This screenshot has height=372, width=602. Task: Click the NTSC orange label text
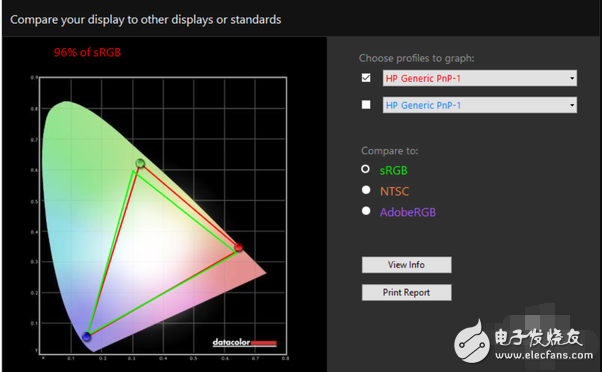pos(395,191)
